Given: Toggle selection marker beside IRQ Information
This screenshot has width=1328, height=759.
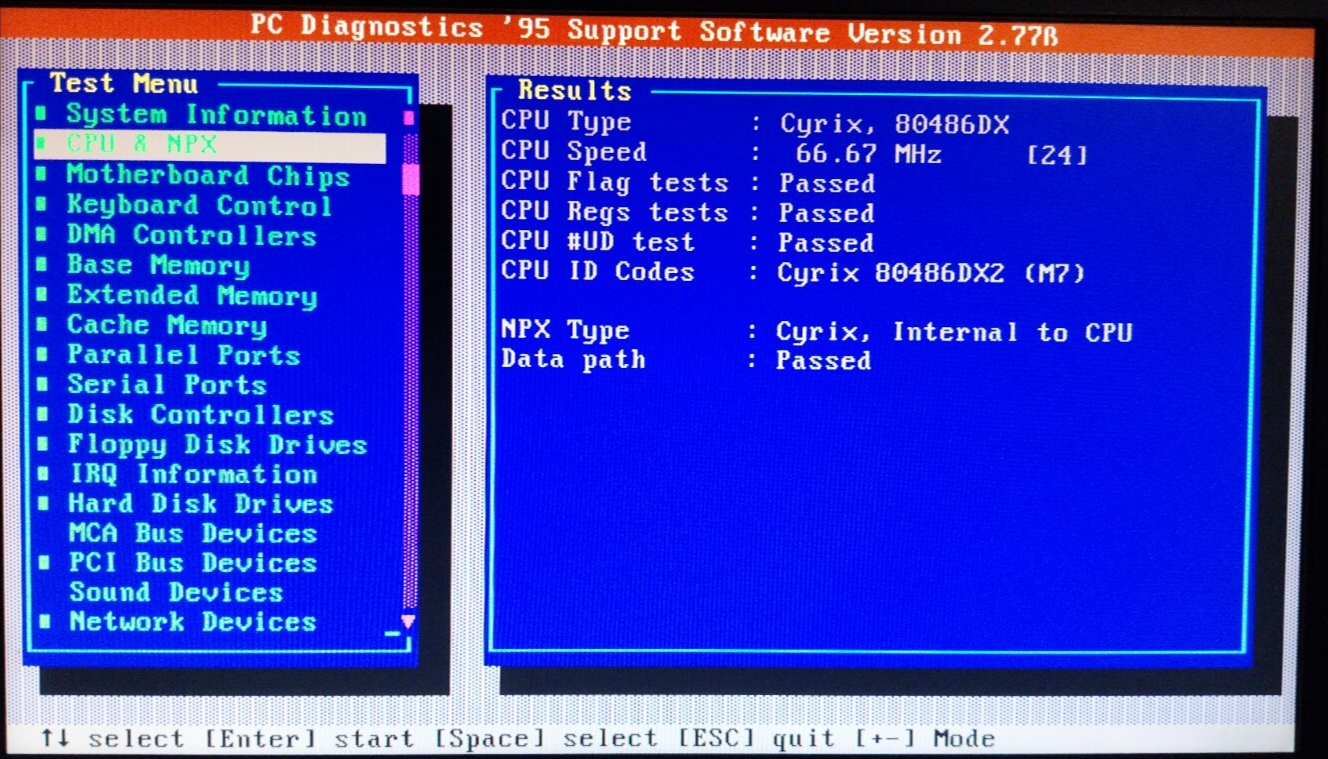Looking at the screenshot, I should 44,474.
